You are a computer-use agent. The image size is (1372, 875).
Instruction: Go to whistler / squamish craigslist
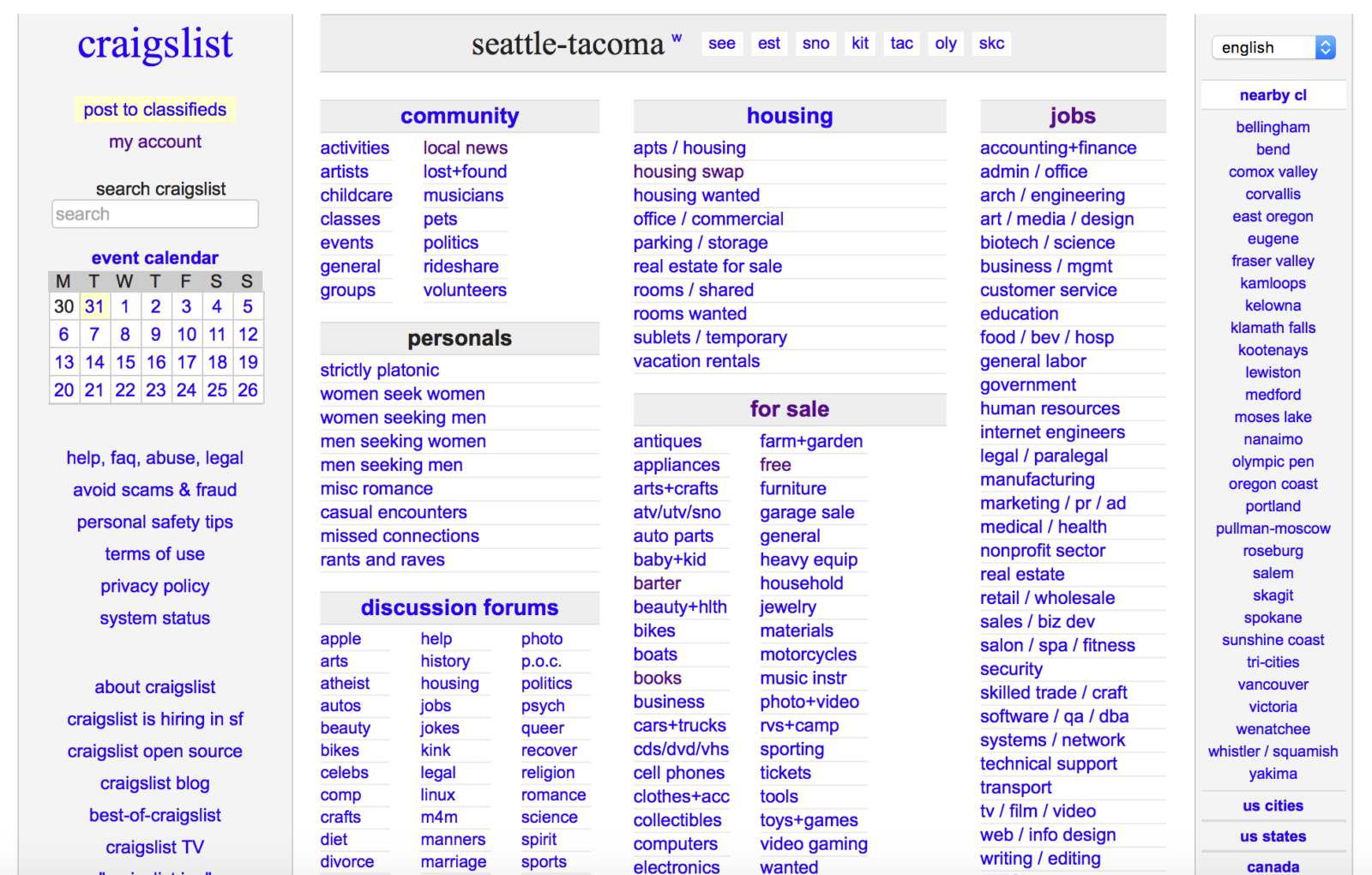tap(1273, 751)
